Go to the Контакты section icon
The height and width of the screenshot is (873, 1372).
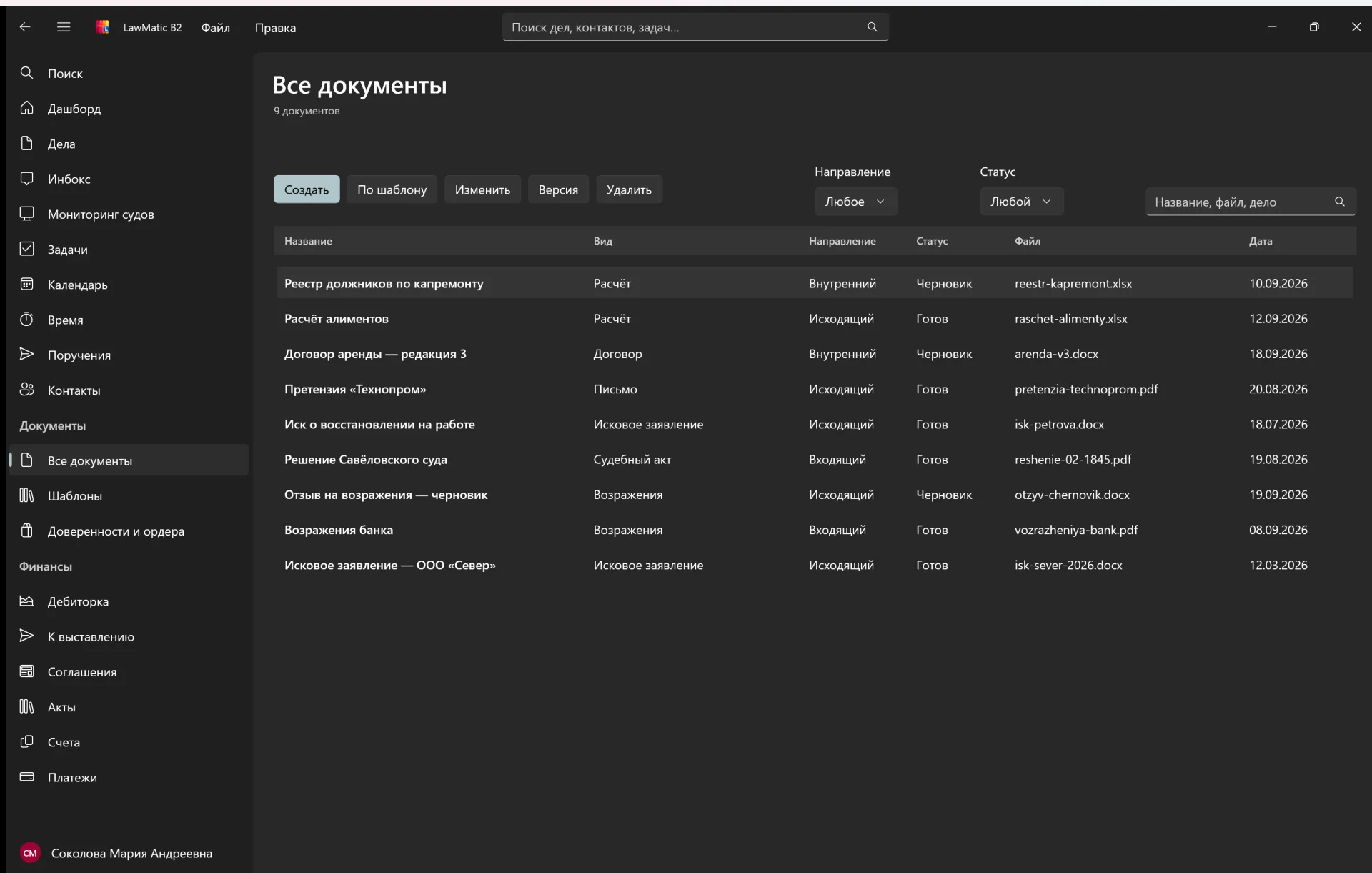click(x=26, y=390)
